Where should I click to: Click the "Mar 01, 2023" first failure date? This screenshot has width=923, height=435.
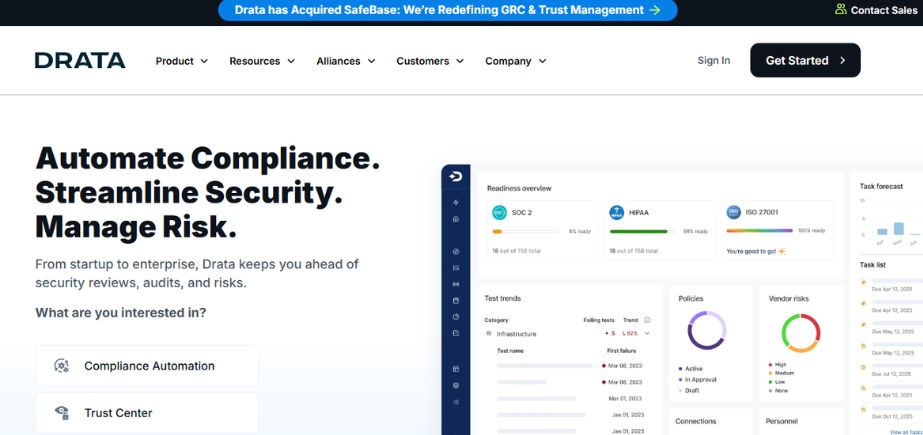tap(626, 399)
